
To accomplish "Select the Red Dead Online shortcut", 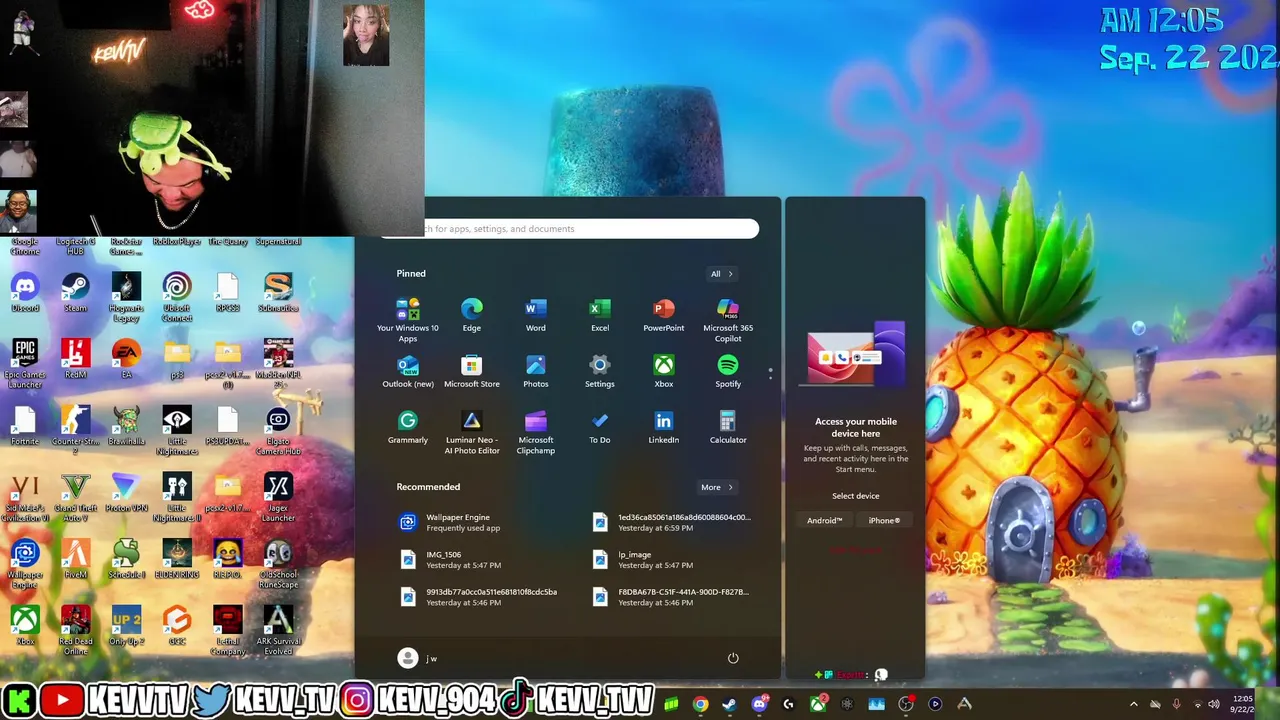I will pos(75,630).
